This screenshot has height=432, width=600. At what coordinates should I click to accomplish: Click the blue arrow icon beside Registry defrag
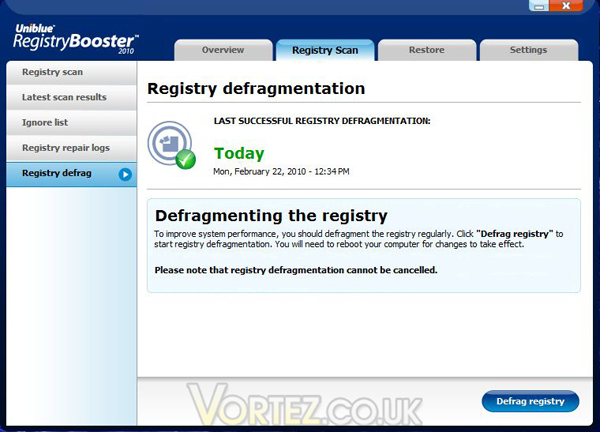pos(125,174)
